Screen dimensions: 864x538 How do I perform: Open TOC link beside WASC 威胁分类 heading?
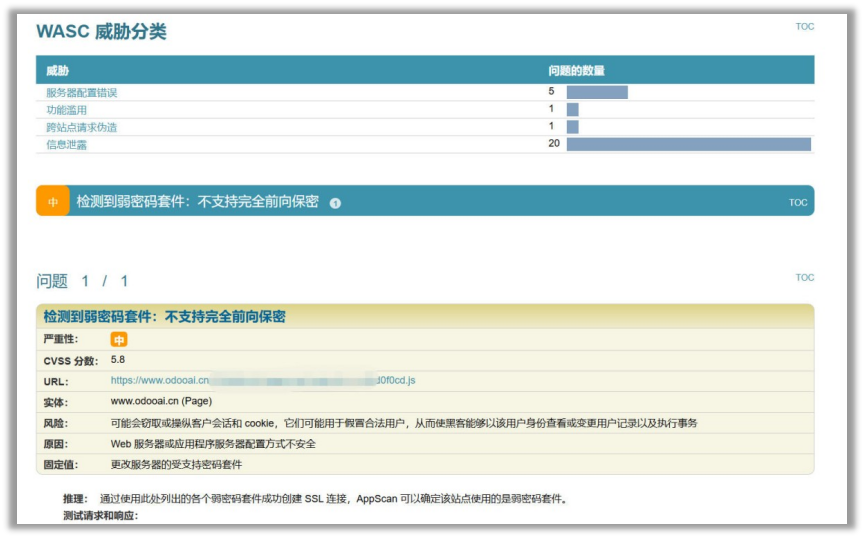coord(804,27)
